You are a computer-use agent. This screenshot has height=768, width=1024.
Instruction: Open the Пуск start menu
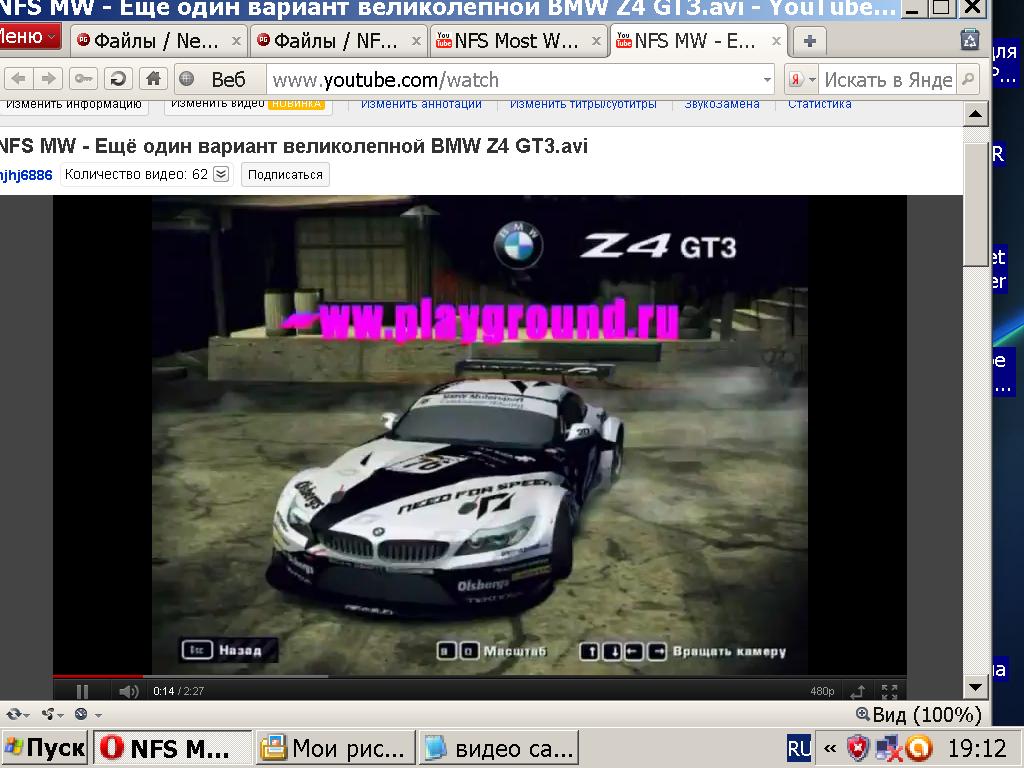pos(45,748)
